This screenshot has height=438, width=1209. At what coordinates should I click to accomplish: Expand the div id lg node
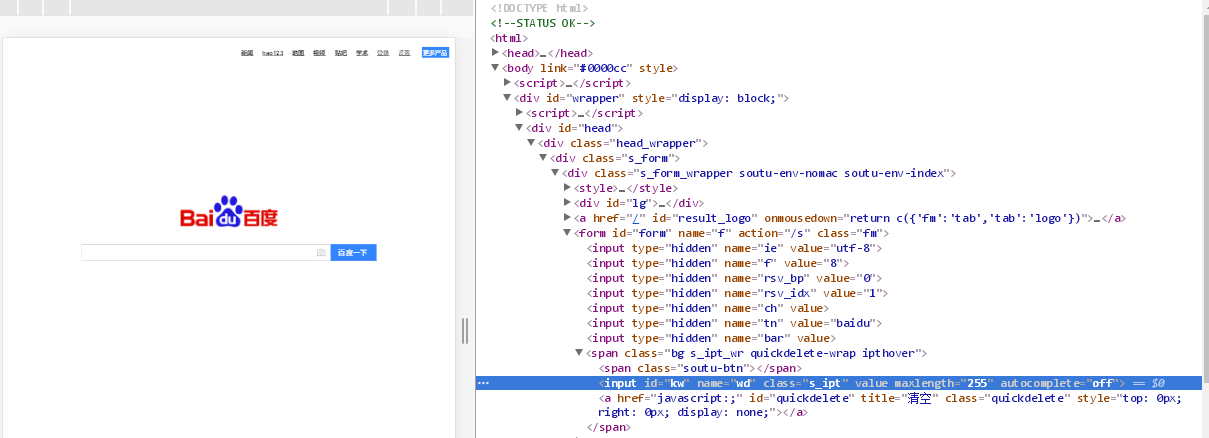coord(568,203)
